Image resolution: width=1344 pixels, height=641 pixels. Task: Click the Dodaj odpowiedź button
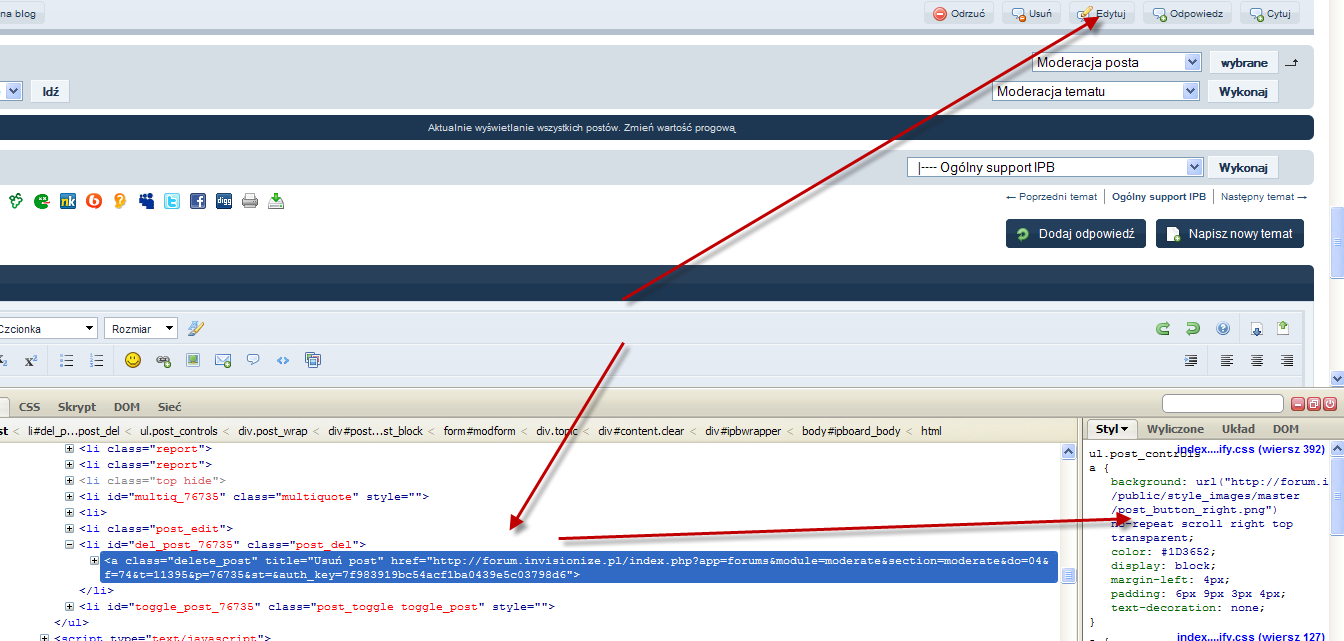point(1076,234)
